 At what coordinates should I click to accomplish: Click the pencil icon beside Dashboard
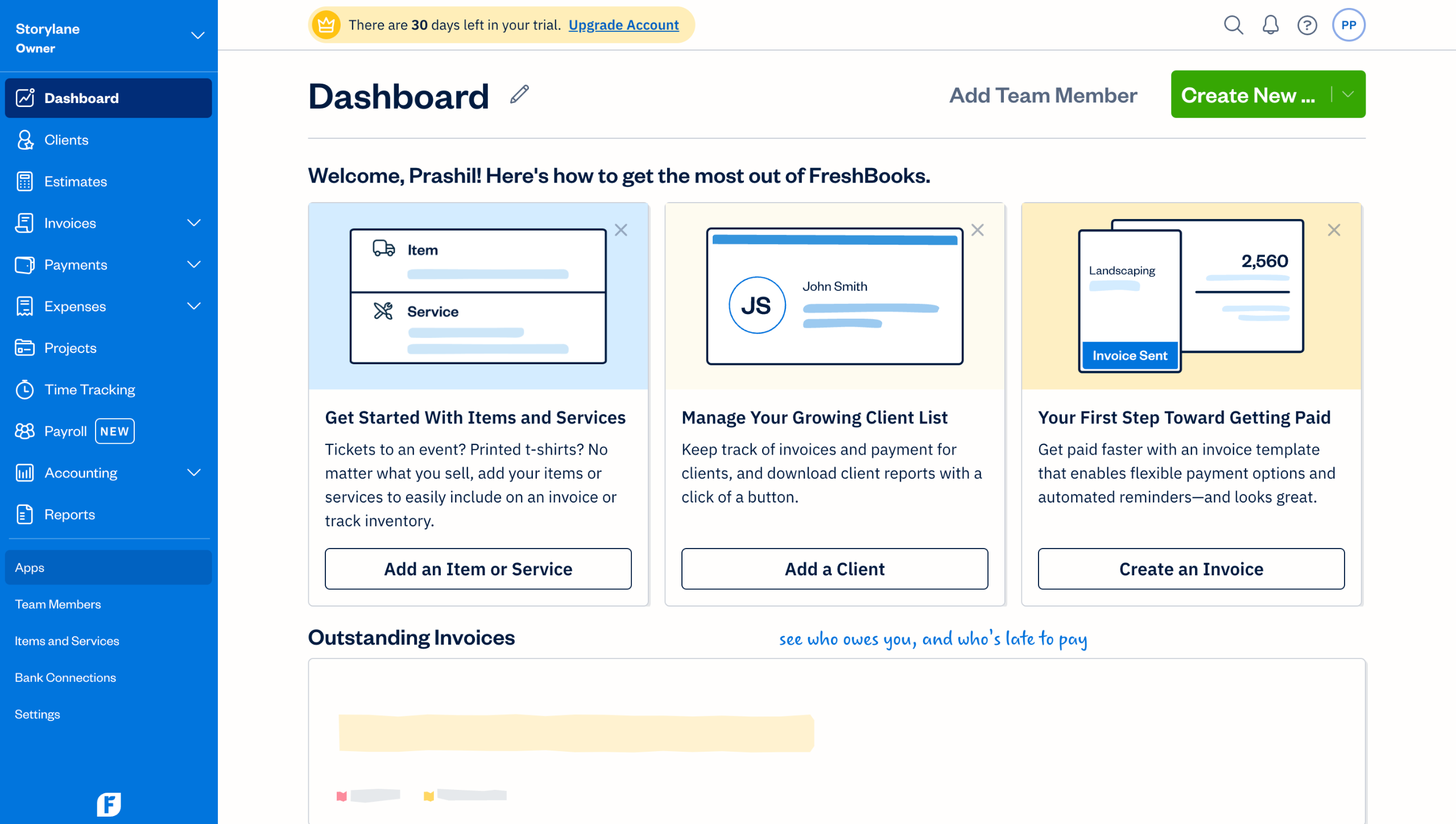[519, 94]
